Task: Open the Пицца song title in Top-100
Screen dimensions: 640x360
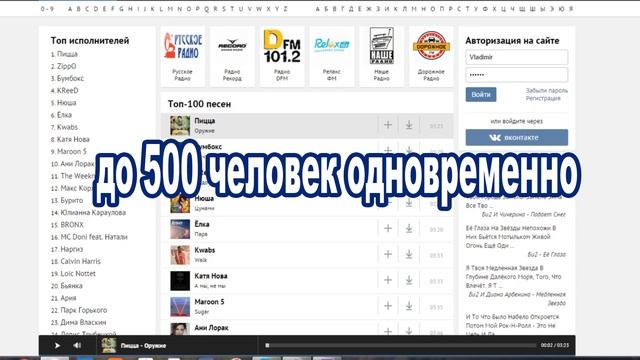Action: click(204, 121)
